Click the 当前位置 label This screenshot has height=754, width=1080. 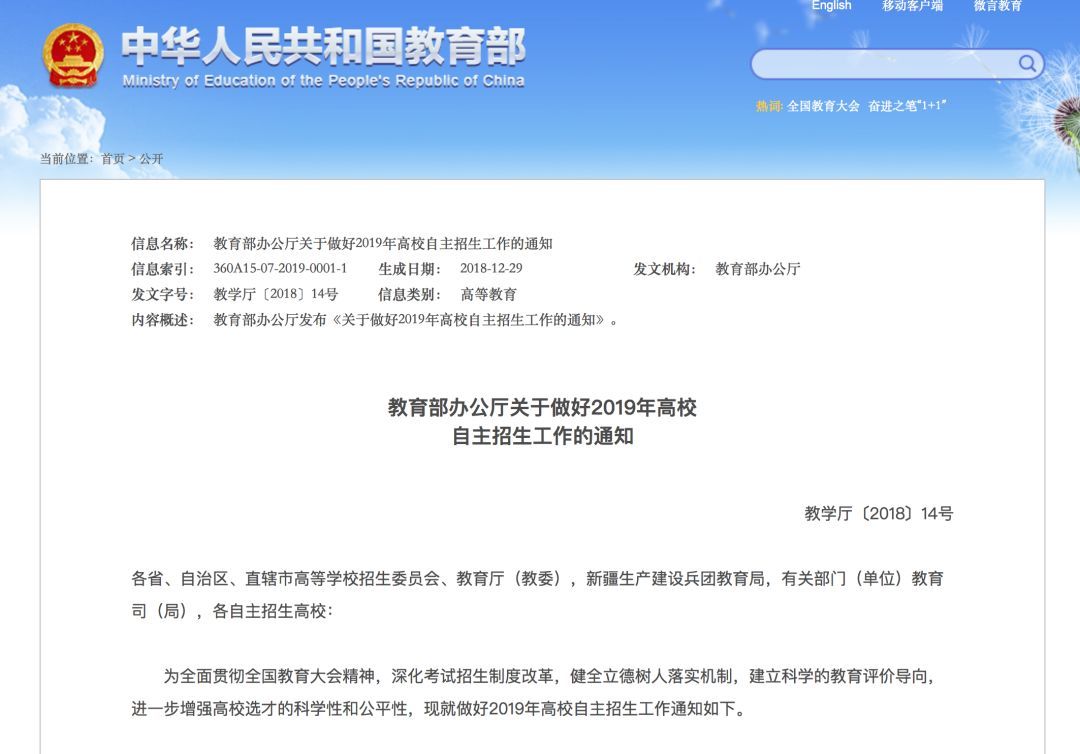click(x=66, y=159)
